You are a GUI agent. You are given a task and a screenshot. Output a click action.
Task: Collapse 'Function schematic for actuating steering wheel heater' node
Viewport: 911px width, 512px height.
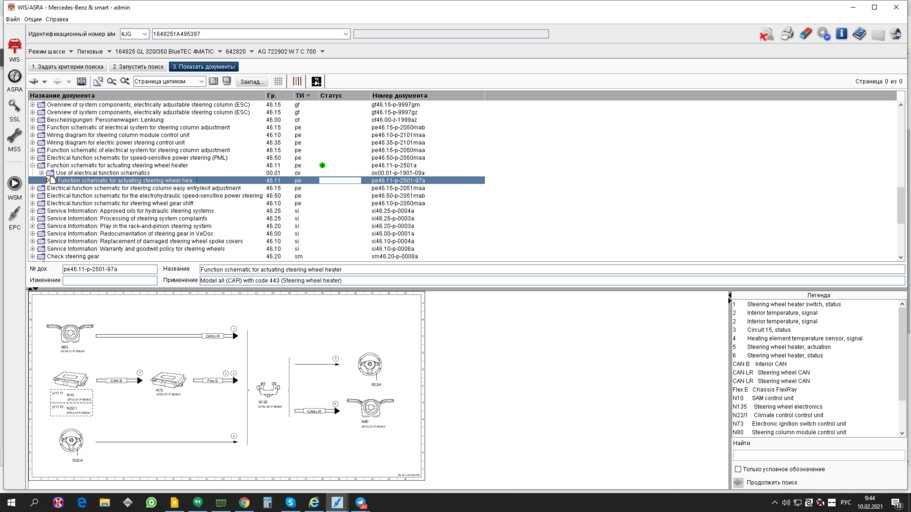pyautogui.click(x=33, y=166)
